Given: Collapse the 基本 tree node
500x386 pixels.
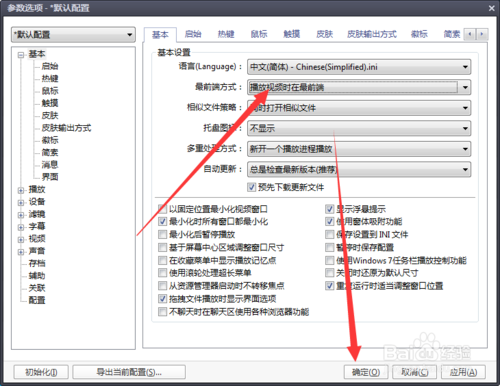Looking at the screenshot, I should 21,55.
